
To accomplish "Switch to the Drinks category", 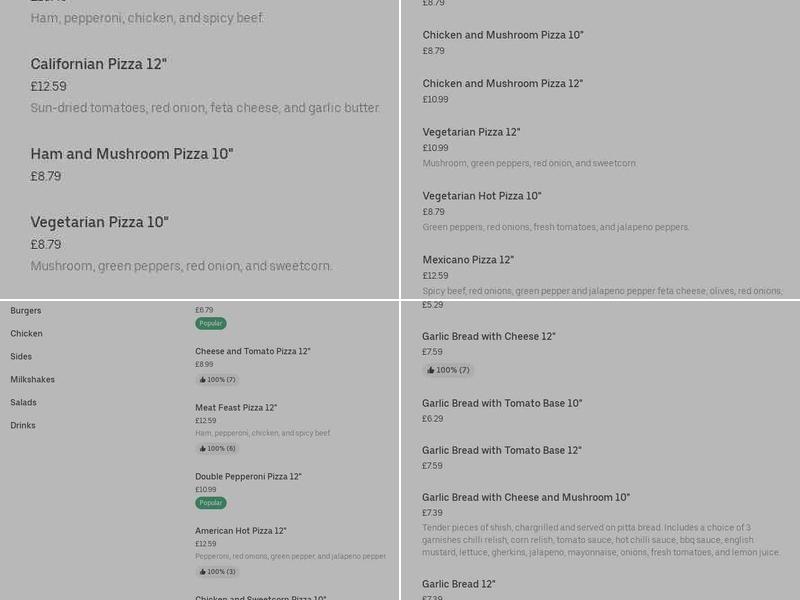I will 22,426.
